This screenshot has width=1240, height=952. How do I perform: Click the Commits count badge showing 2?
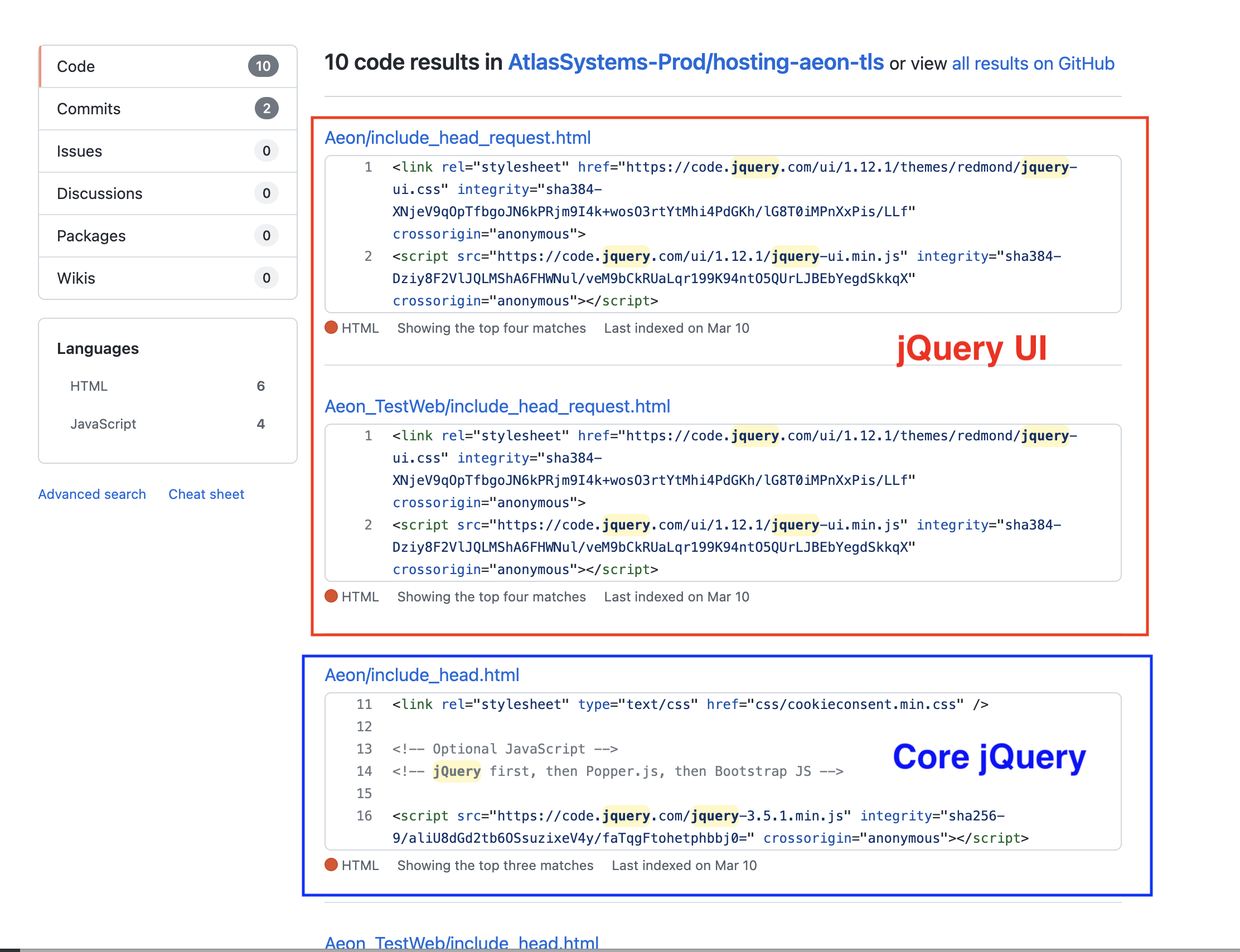click(267, 108)
